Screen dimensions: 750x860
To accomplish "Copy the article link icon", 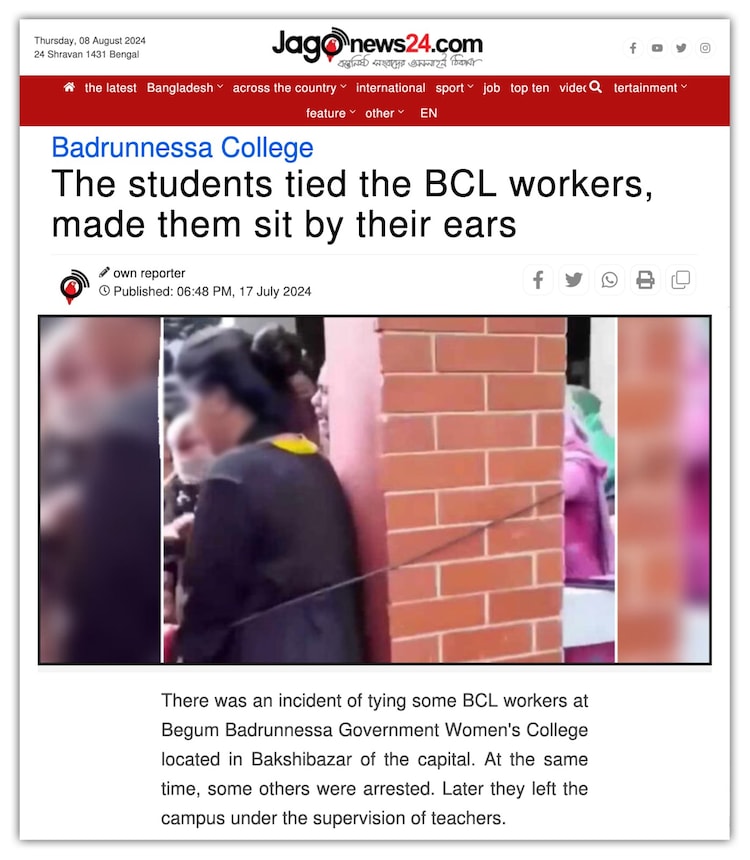I will click(681, 280).
